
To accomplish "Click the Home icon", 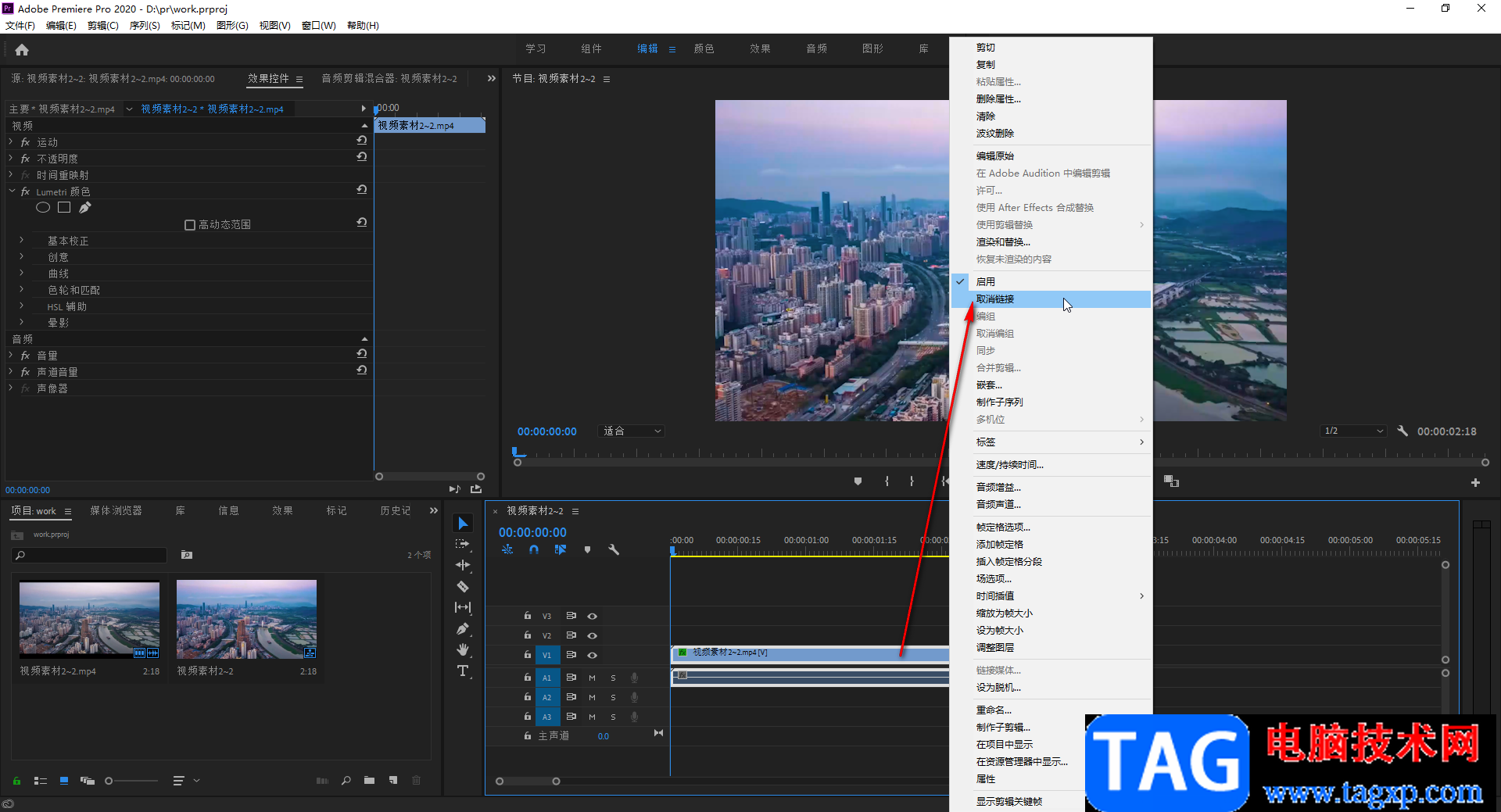I will click(22, 50).
